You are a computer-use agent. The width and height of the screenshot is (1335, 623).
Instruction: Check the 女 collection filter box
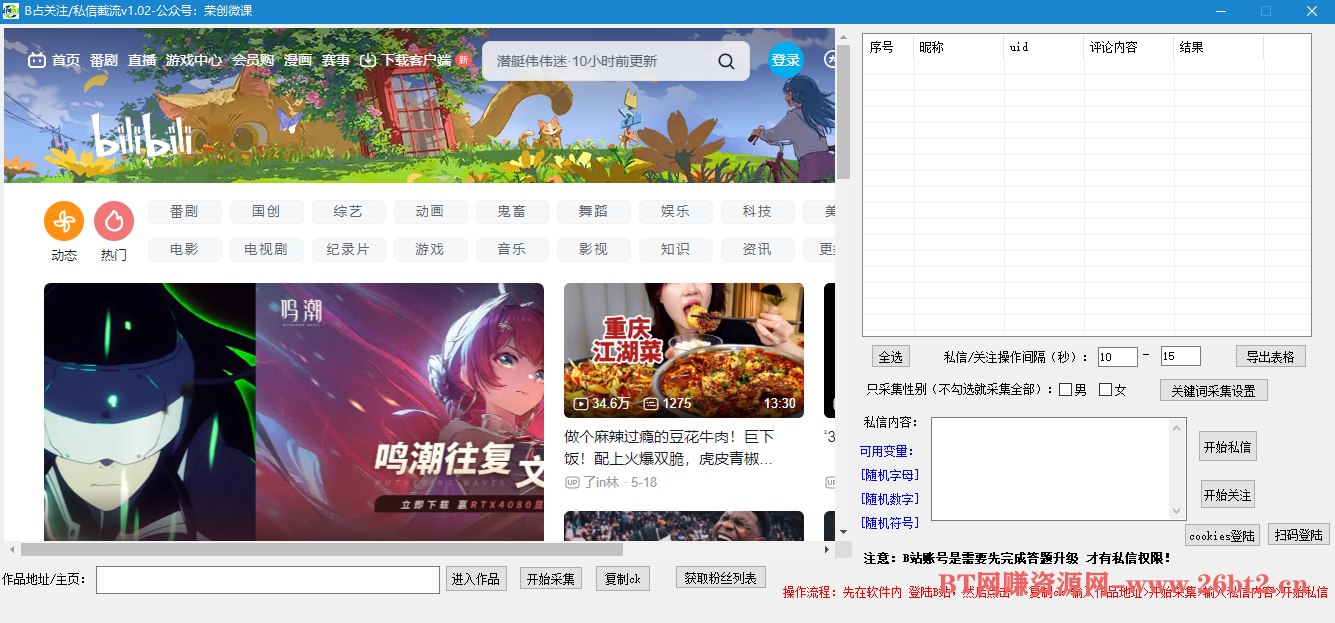click(1104, 390)
